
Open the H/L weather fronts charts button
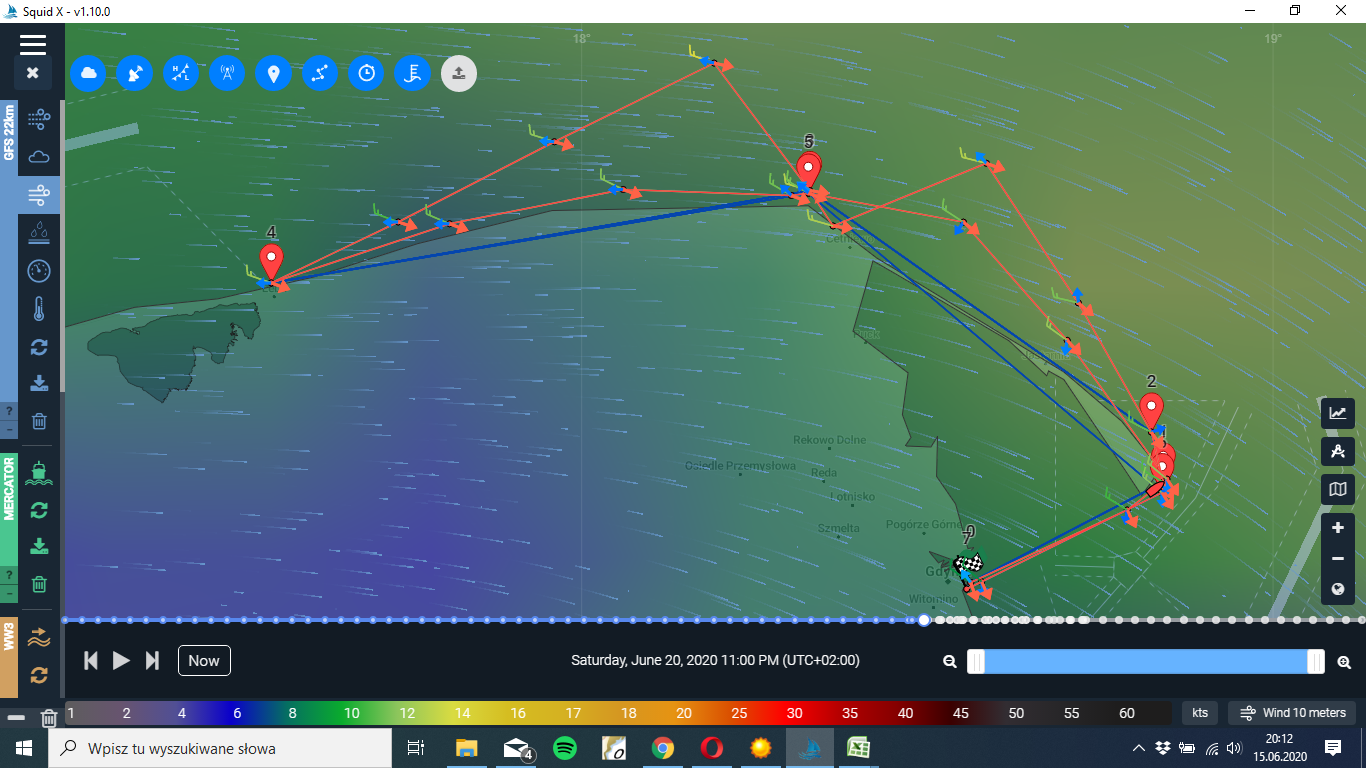tap(181, 73)
